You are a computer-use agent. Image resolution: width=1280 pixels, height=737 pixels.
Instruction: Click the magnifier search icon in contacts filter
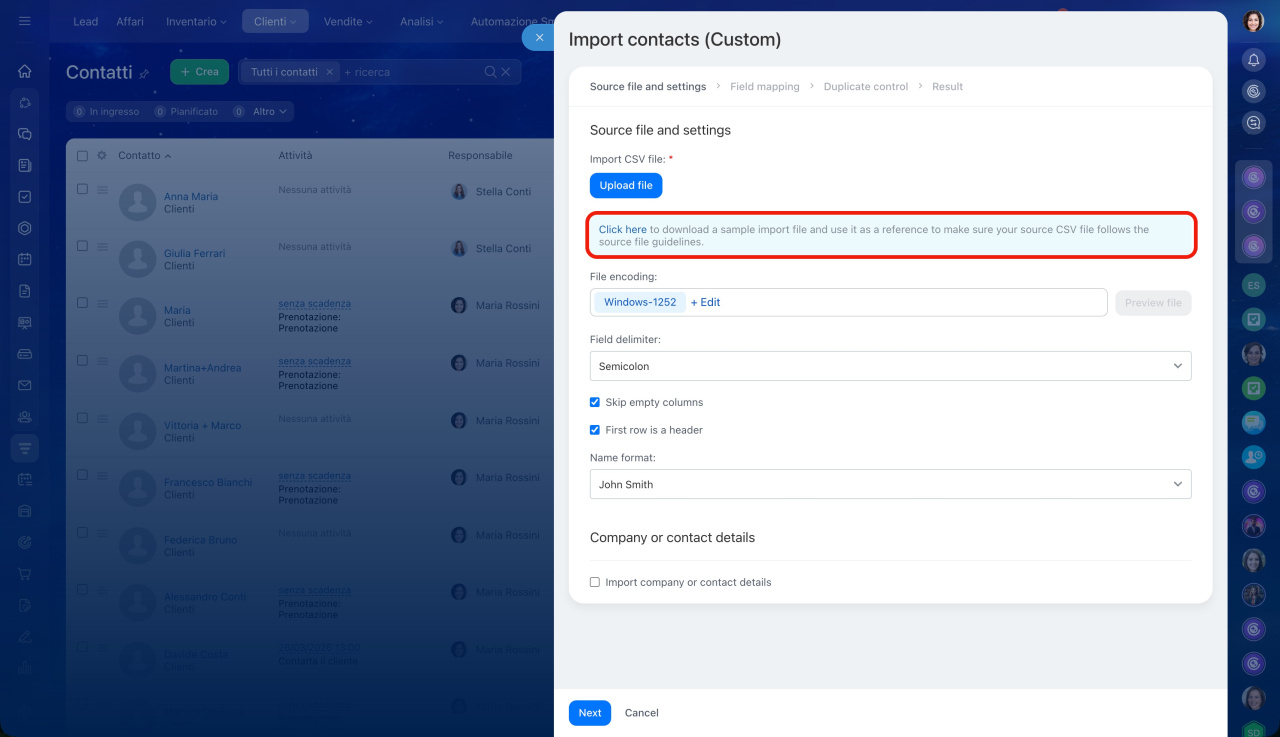(x=490, y=72)
